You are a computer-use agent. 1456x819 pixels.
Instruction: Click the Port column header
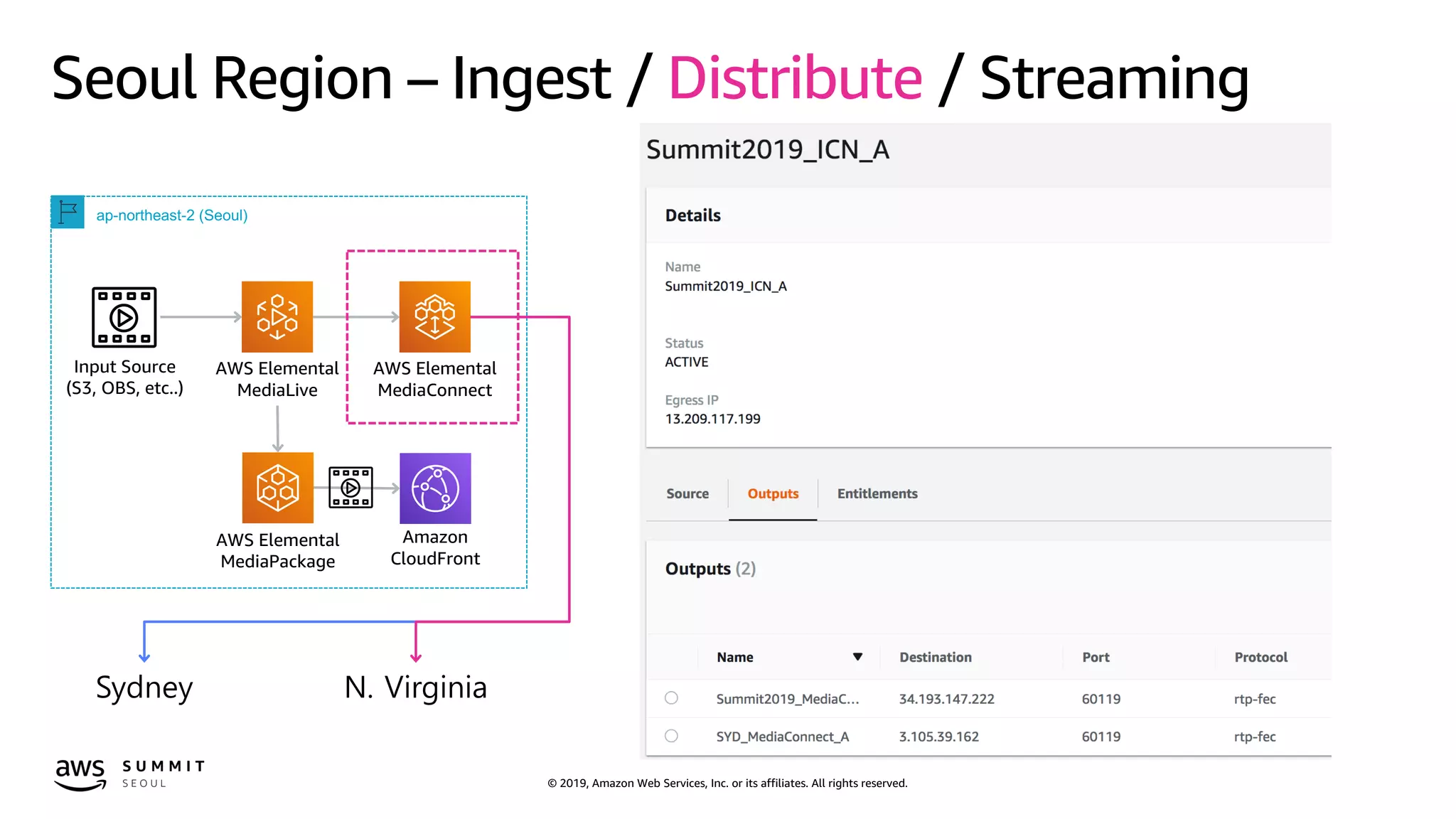pos(1096,657)
